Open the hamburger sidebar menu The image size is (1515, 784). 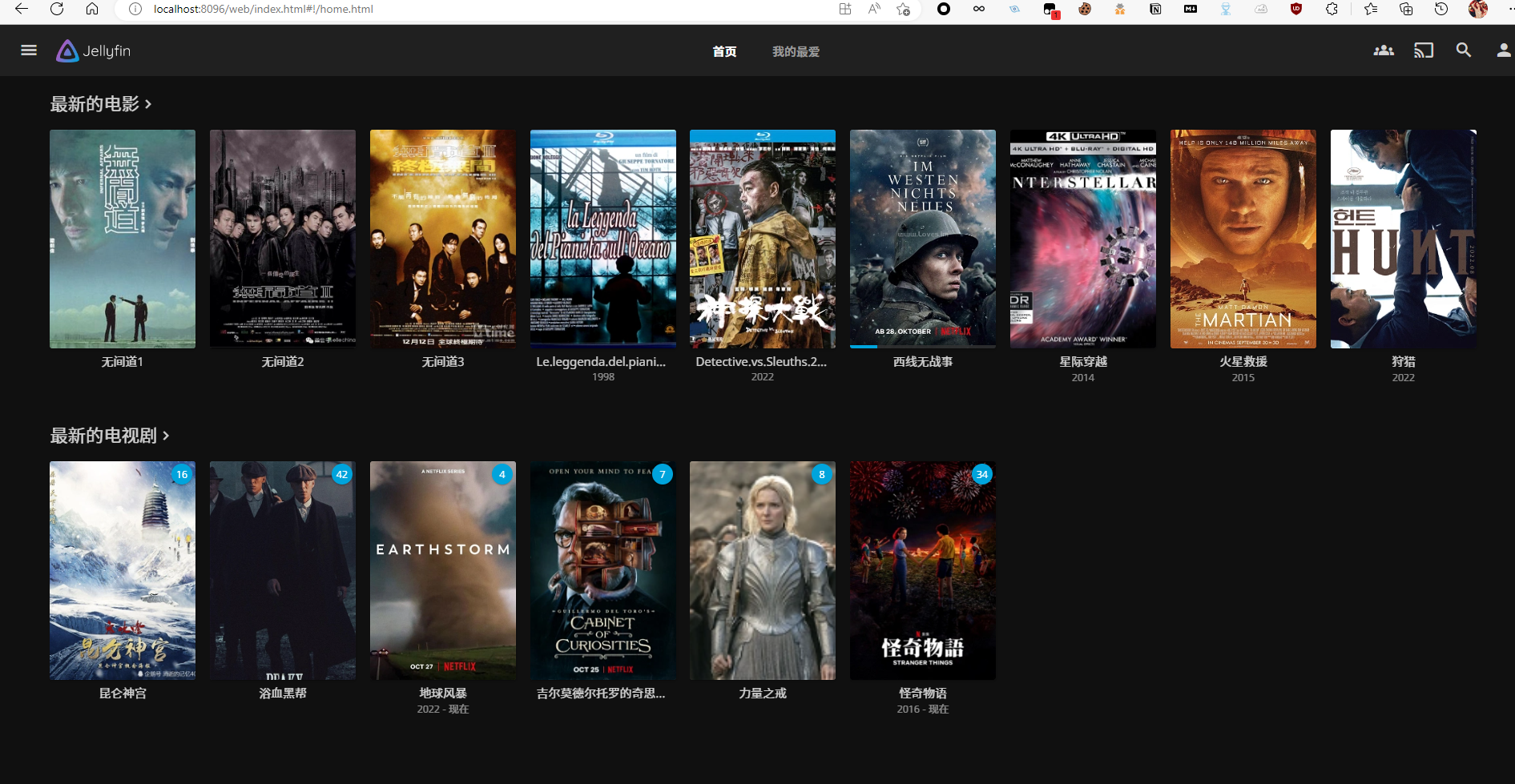tap(29, 50)
